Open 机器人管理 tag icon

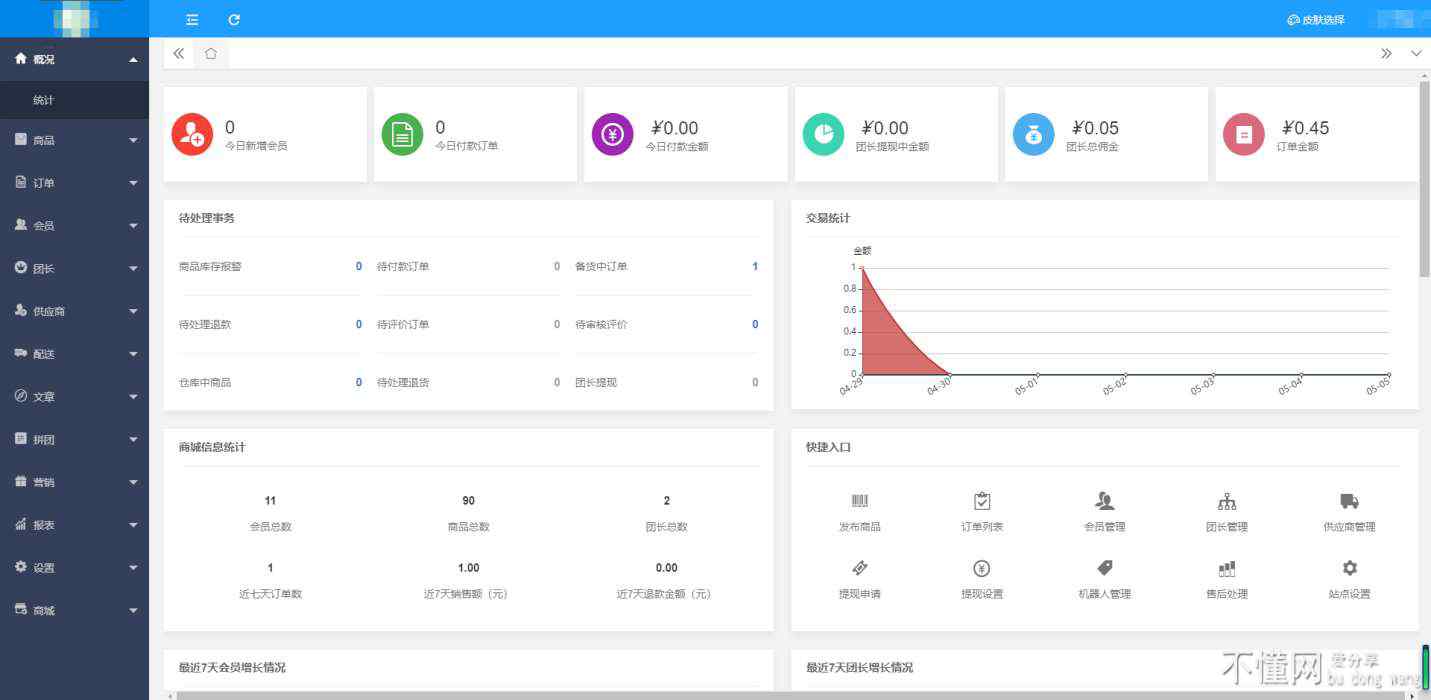[x=1104, y=568]
